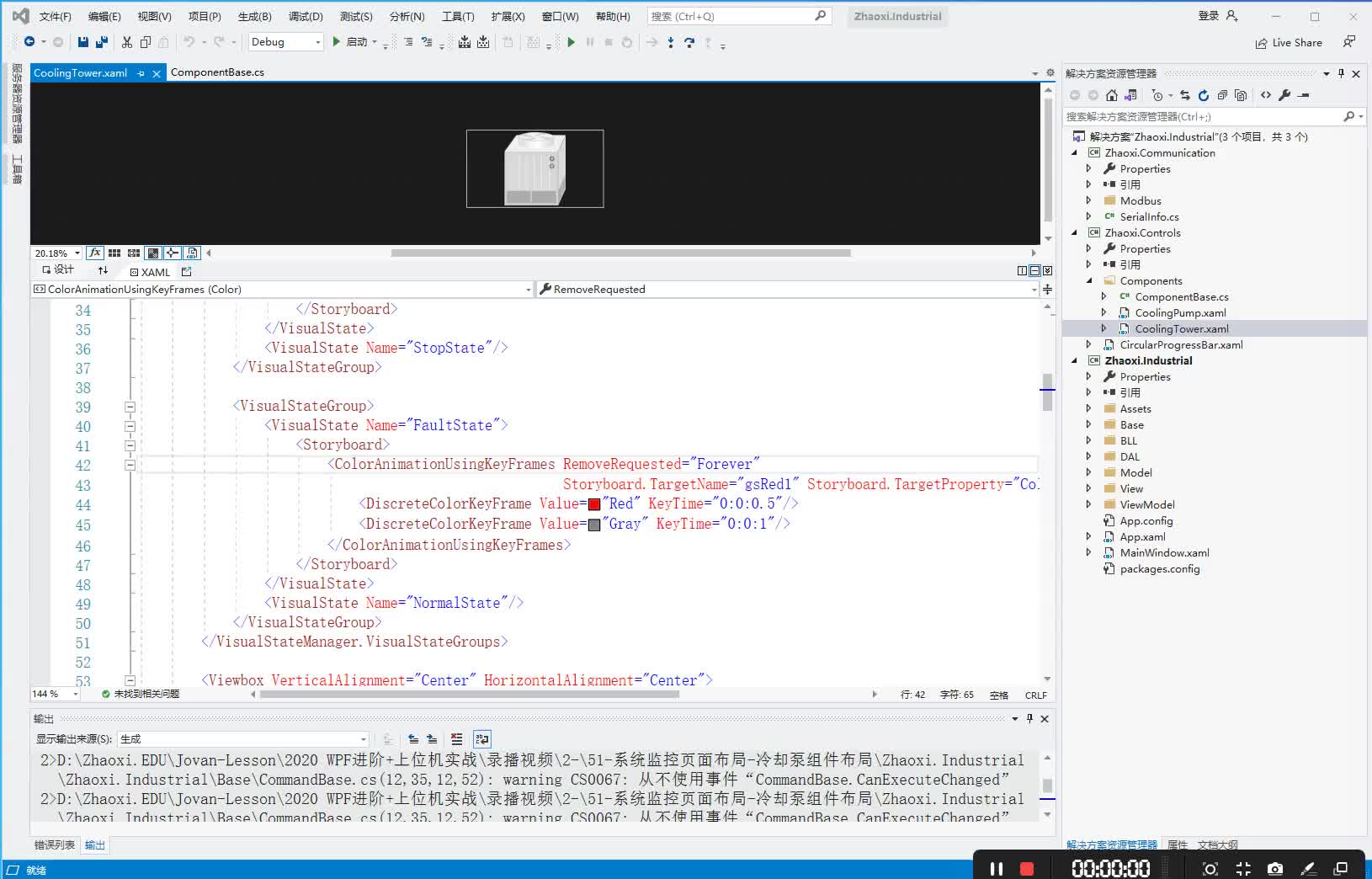Click Show All Files icon
The width and height of the screenshot is (1372, 879).
pos(1241,95)
